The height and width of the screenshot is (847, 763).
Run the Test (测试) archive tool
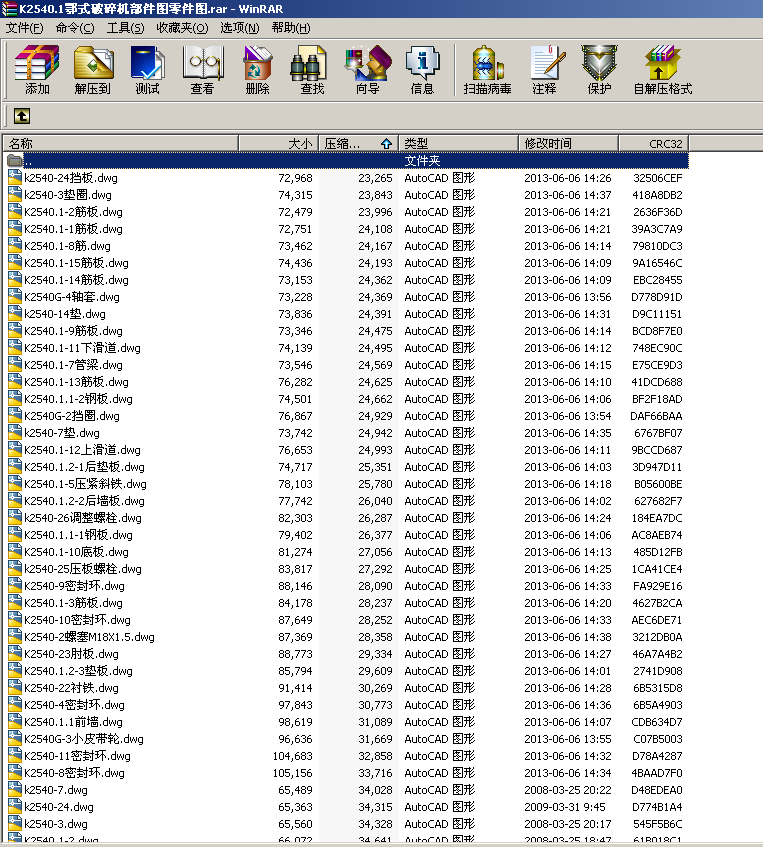pyautogui.click(x=148, y=69)
